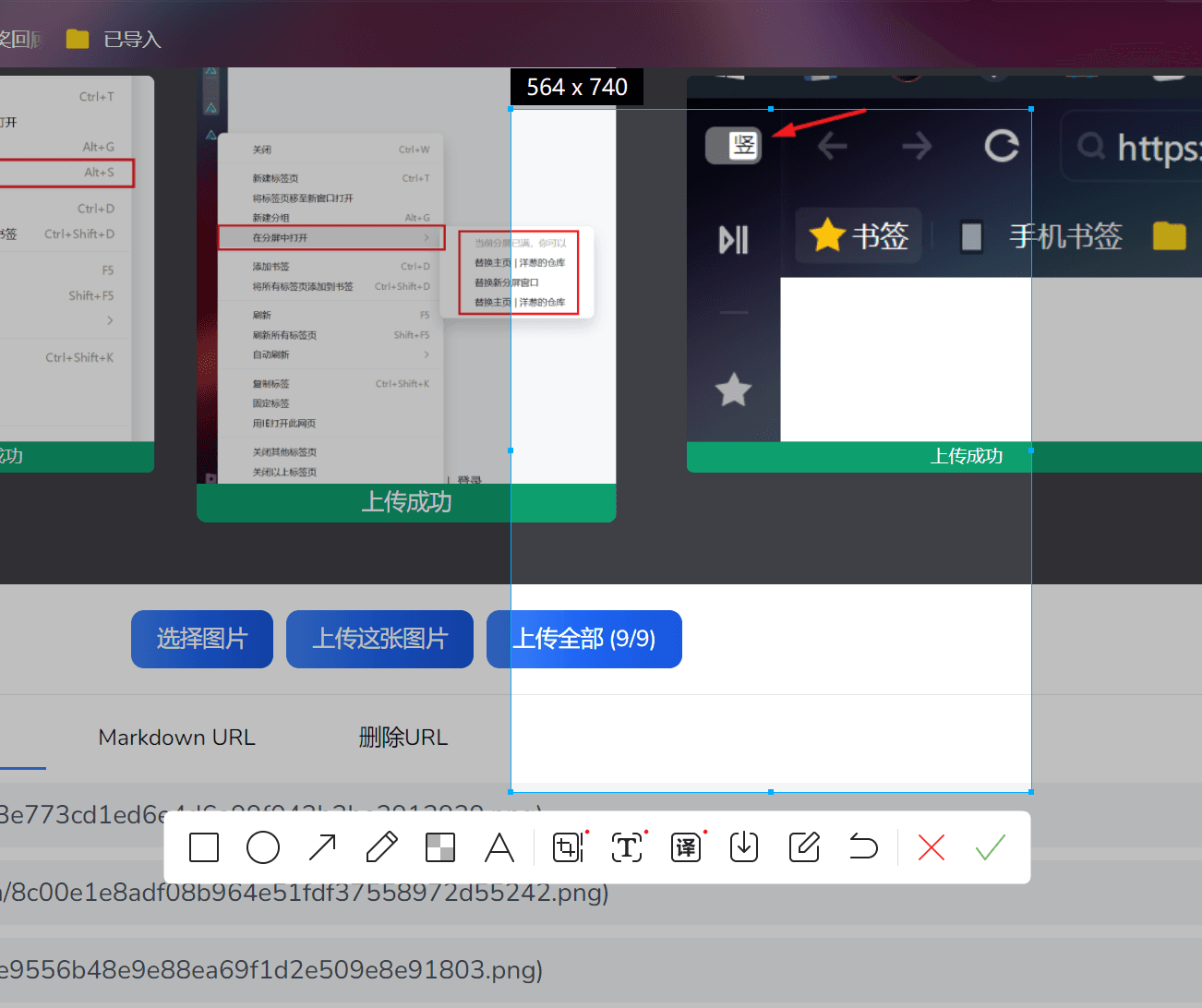Image resolution: width=1202 pixels, height=1008 pixels.
Task: Click the URL line ending e9556b48e9e88ea69f1d2e509e8e91803.png)
Action: [271, 970]
